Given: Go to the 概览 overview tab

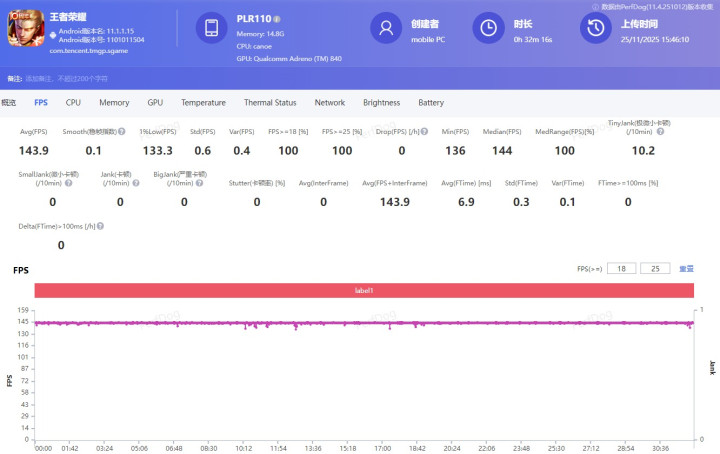Looking at the screenshot, I should [9, 103].
